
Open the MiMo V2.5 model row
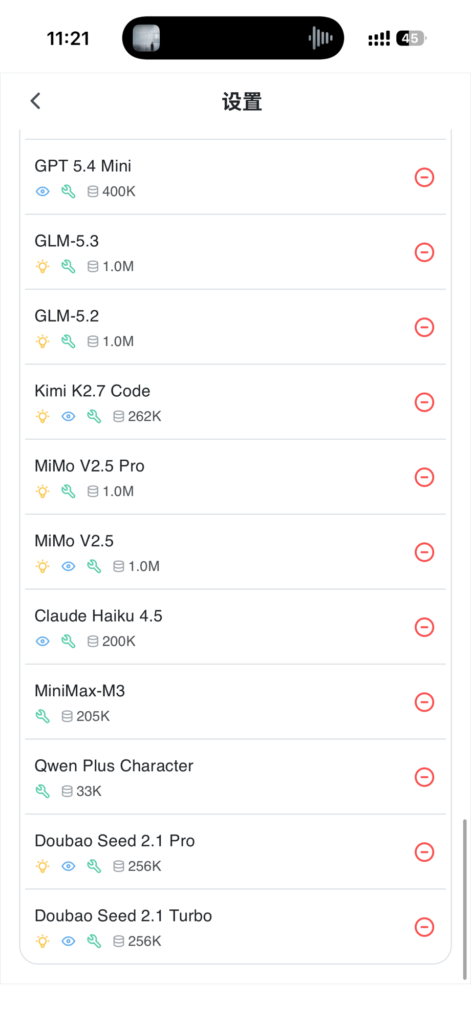click(x=235, y=552)
